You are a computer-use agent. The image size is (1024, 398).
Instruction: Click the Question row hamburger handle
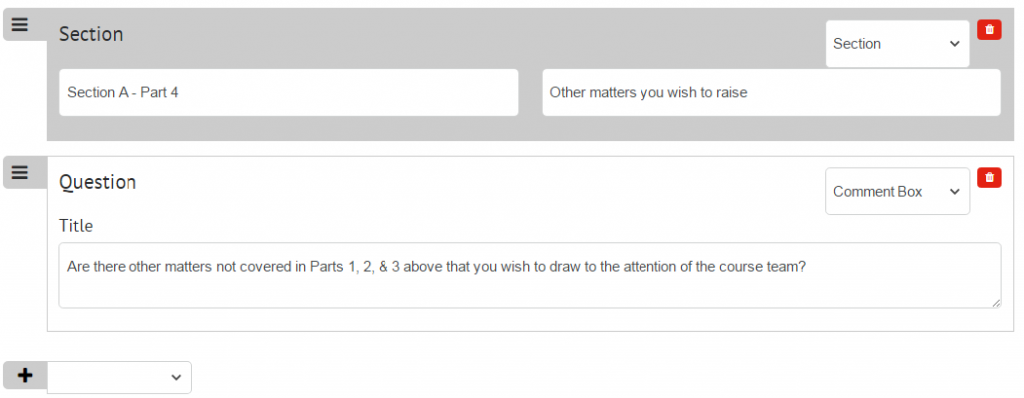pyautogui.click(x=20, y=173)
